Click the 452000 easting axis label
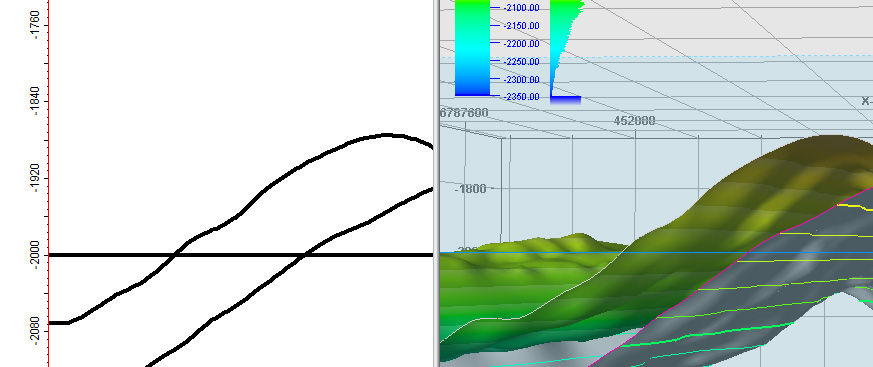 634,121
